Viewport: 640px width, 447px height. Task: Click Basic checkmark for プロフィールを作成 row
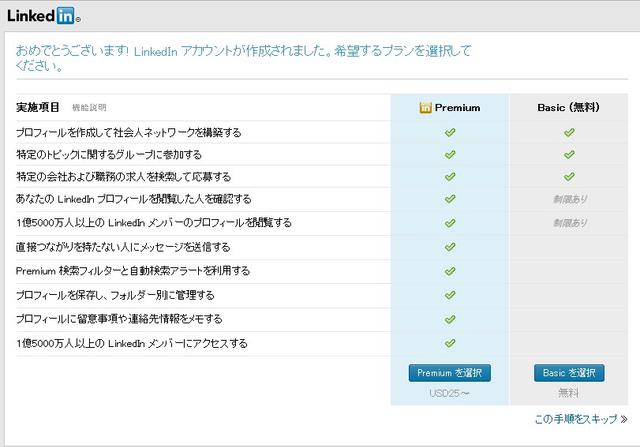[x=569, y=131]
